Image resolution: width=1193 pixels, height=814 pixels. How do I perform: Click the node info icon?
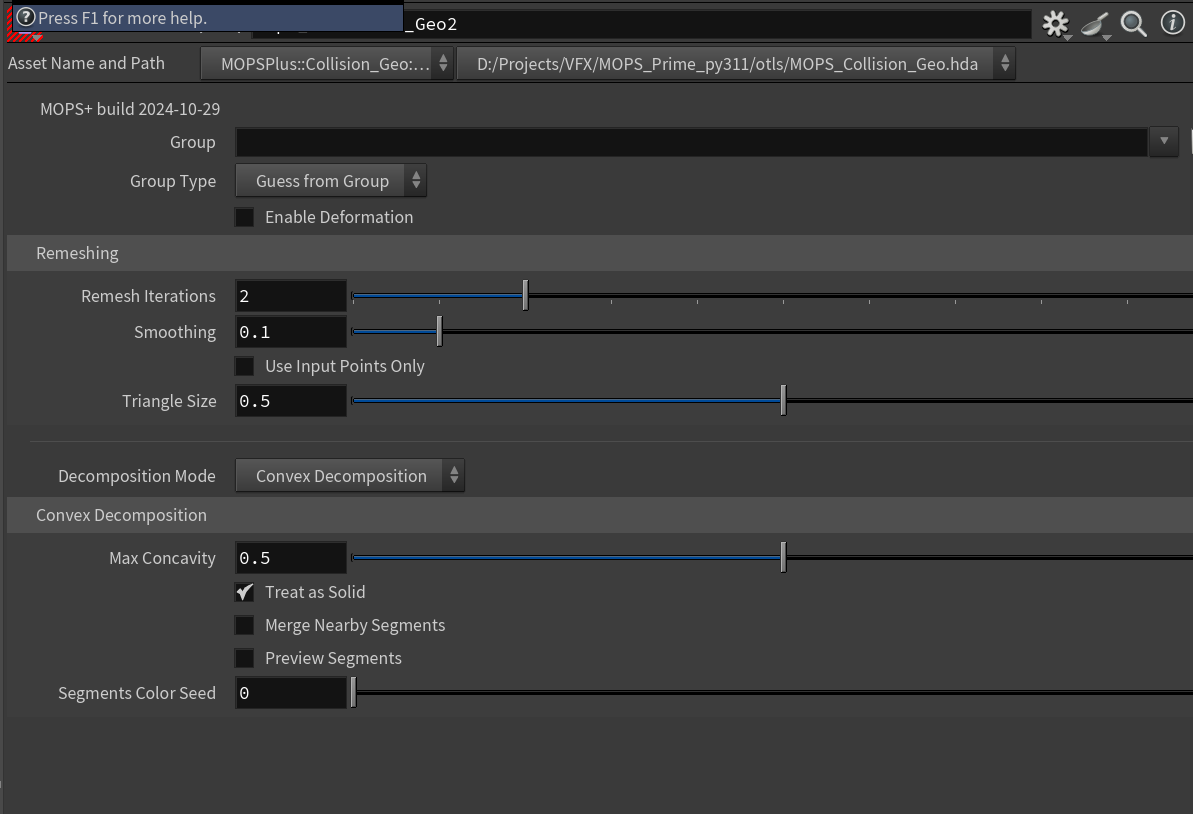1172,24
